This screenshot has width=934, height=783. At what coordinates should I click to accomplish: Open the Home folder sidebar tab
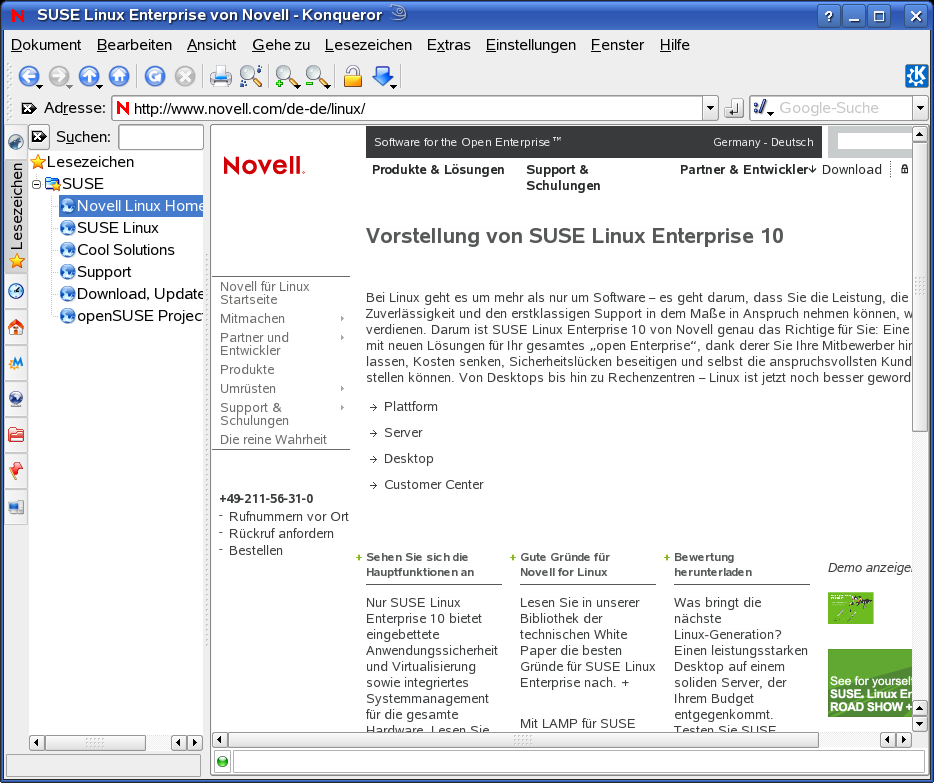pyautogui.click(x=16, y=327)
